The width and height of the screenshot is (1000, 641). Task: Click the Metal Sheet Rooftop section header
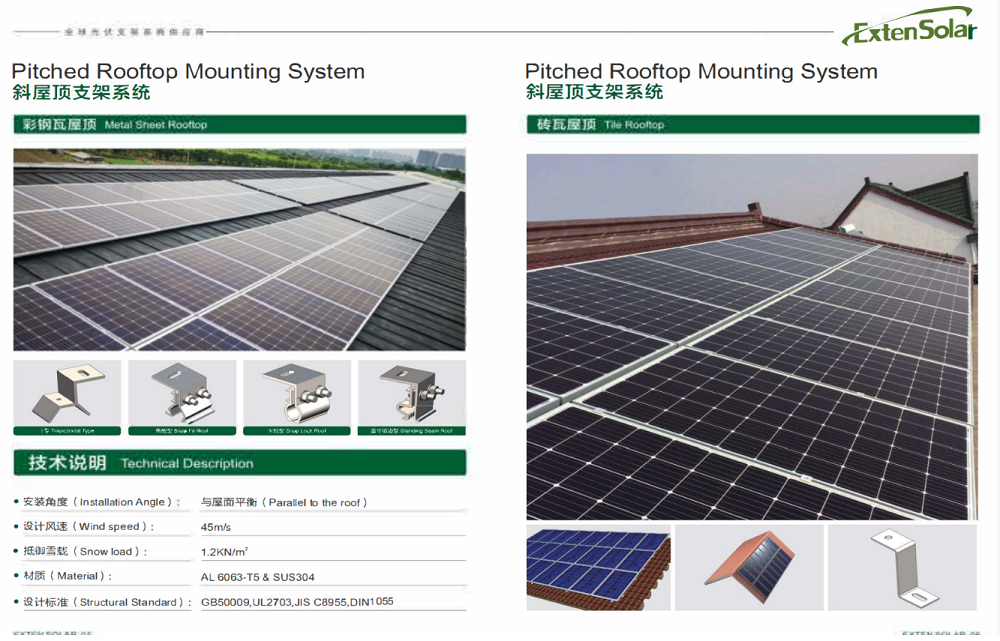click(239, 125)
